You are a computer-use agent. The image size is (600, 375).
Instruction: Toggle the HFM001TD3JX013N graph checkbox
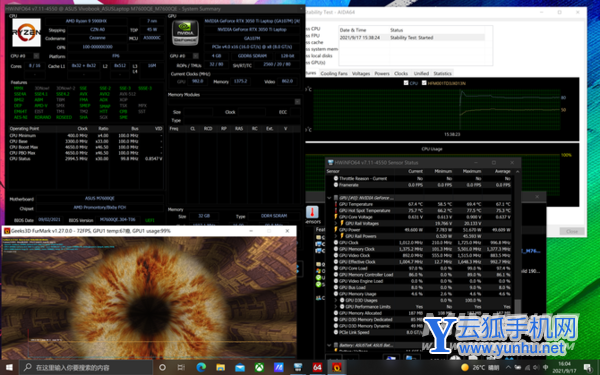click(x=424, y=83)
